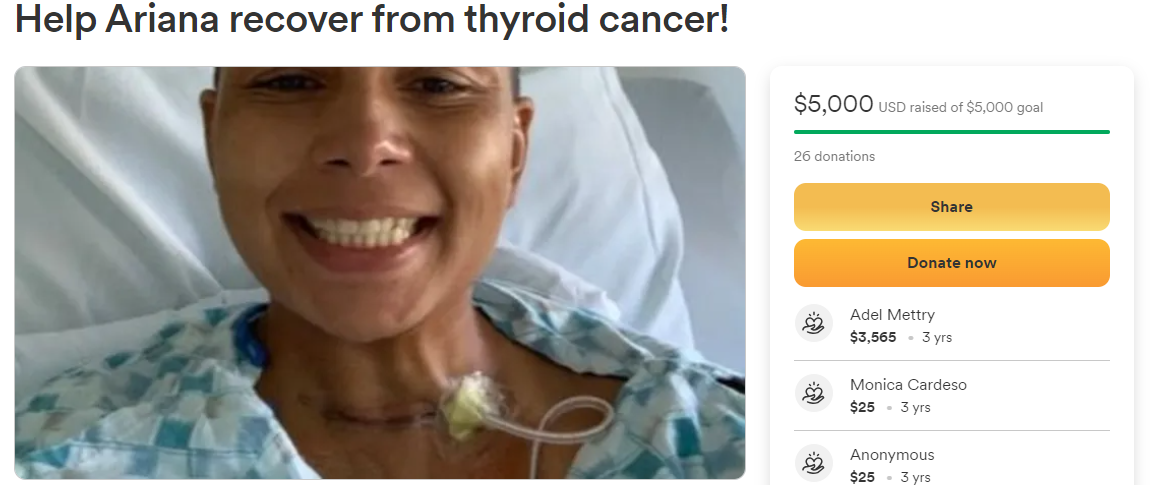Open the fundraiser main photo
Image resolution: width=1167 pixels, height=485 pixels.
tap(380, 272)
